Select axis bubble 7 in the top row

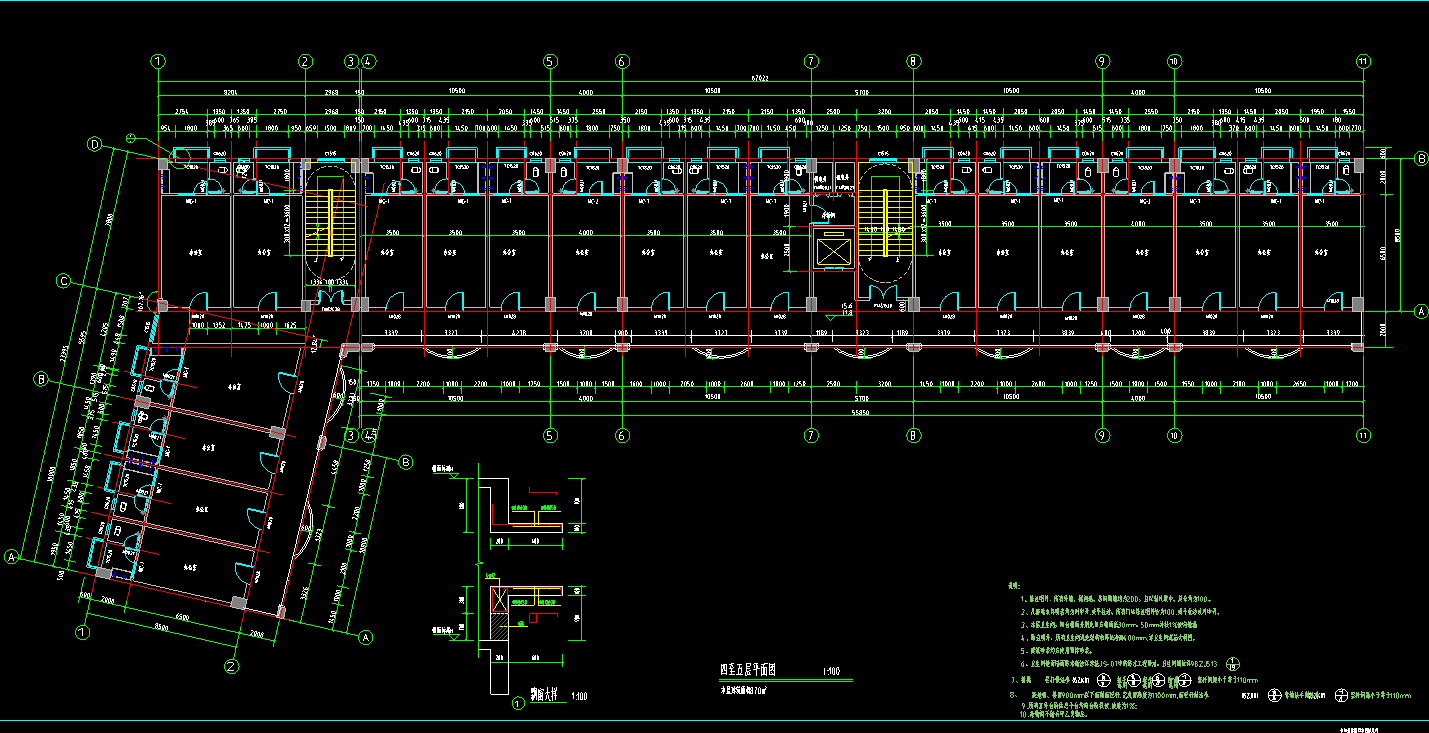point(811,61)
